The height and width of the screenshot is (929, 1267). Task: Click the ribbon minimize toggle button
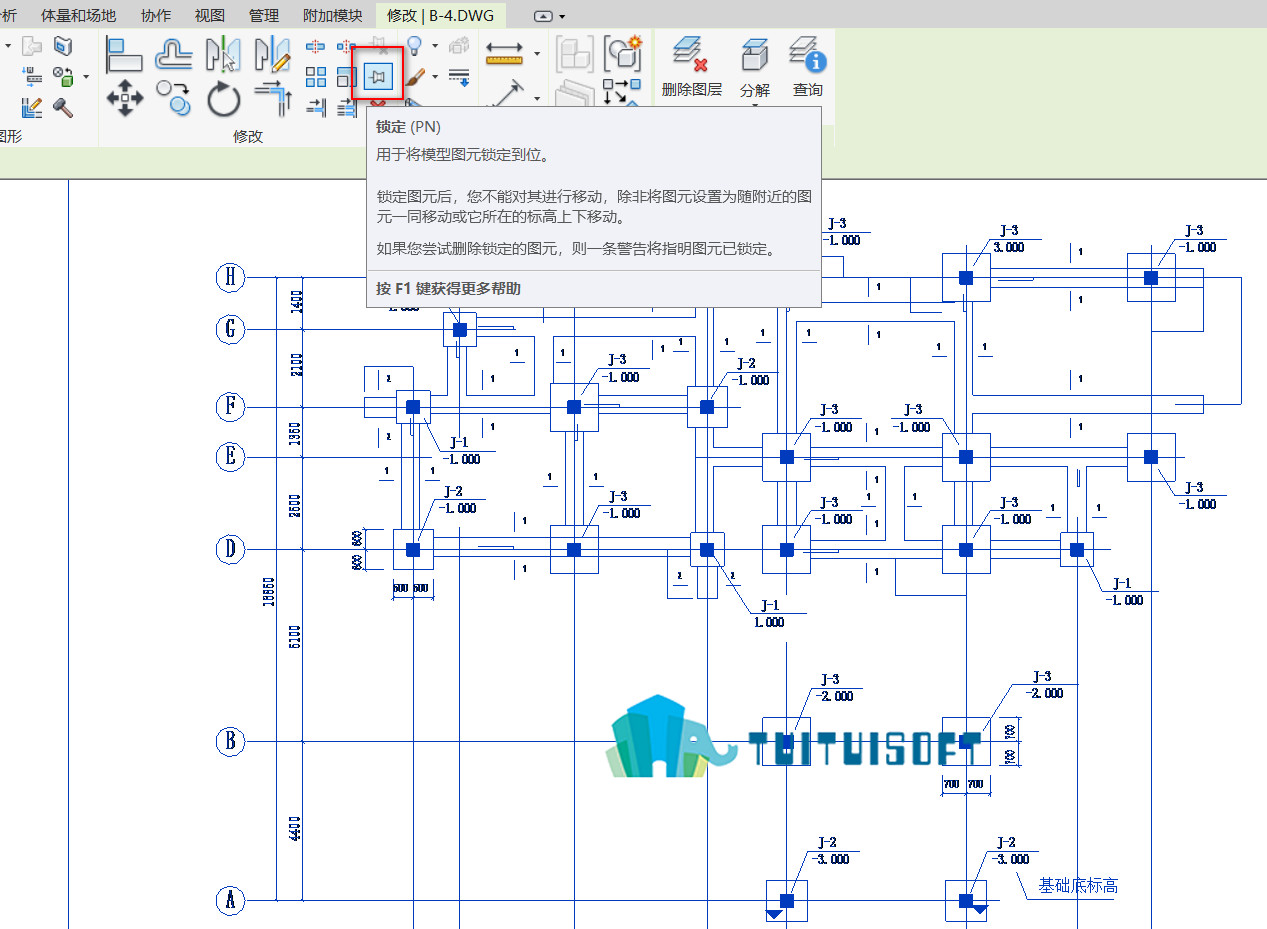point(544,17)
